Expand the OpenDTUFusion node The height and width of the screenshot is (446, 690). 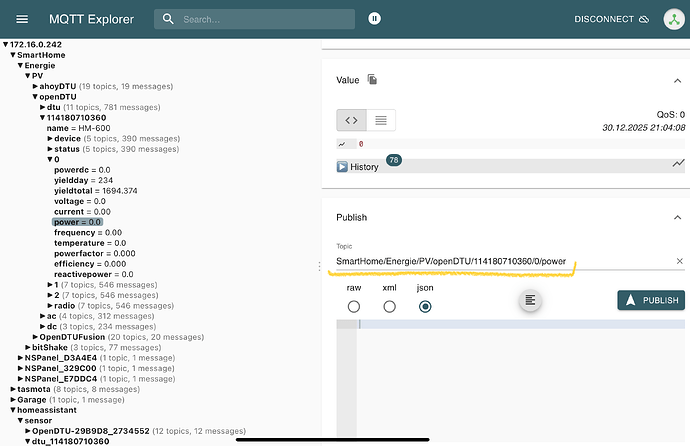pos(35,337)
